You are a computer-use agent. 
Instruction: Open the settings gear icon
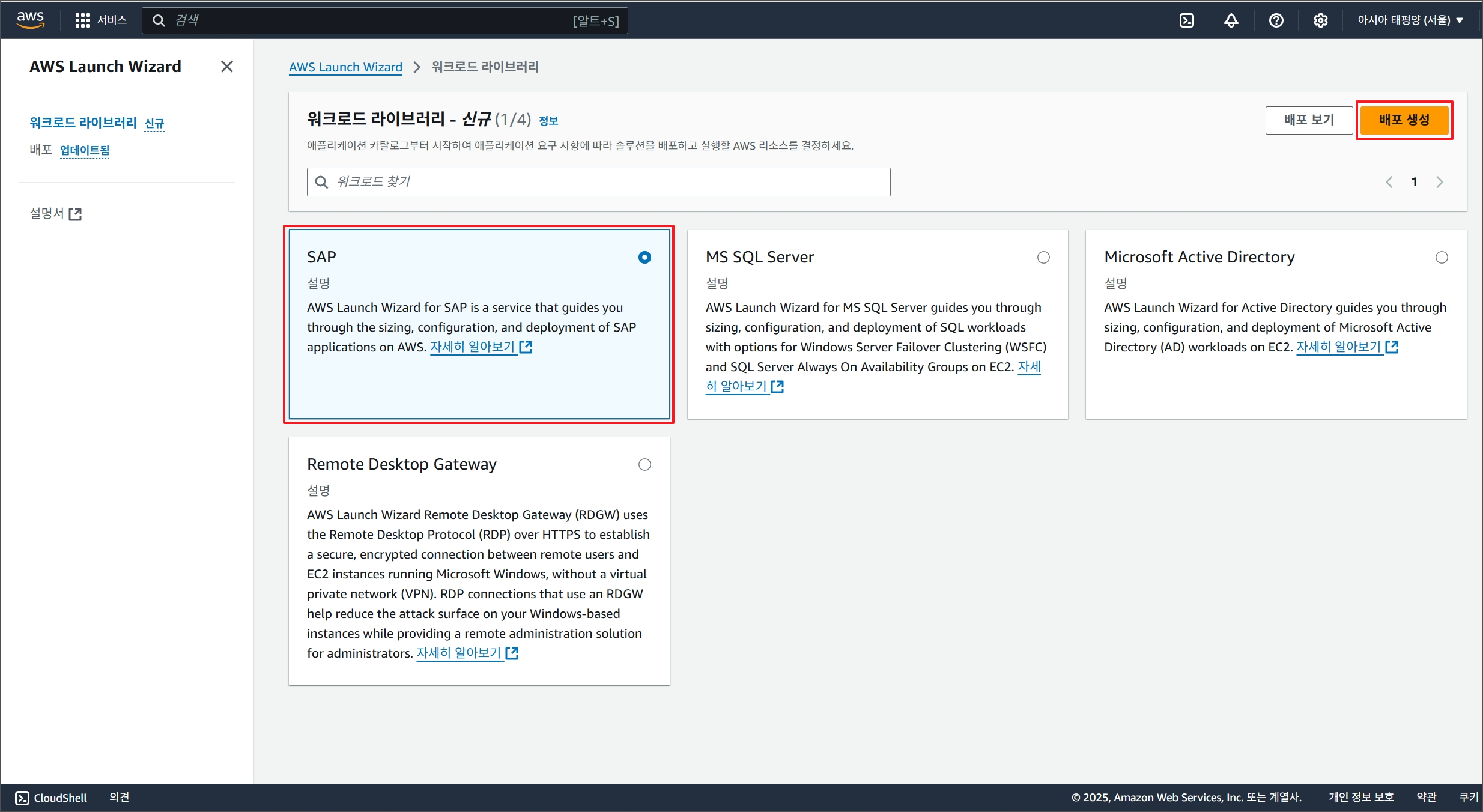pos(1320,20)
